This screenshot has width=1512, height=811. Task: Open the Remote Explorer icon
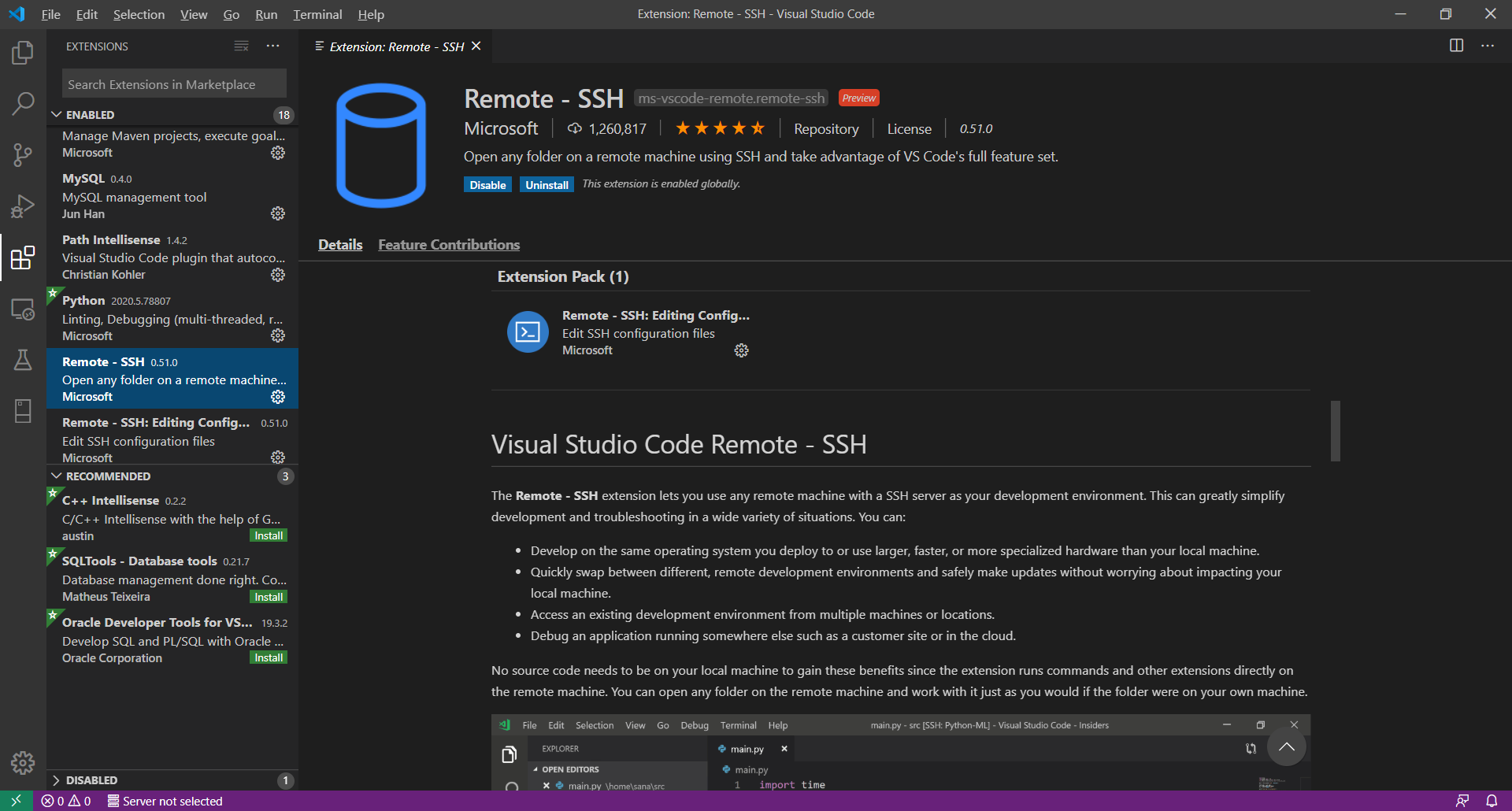23,309
